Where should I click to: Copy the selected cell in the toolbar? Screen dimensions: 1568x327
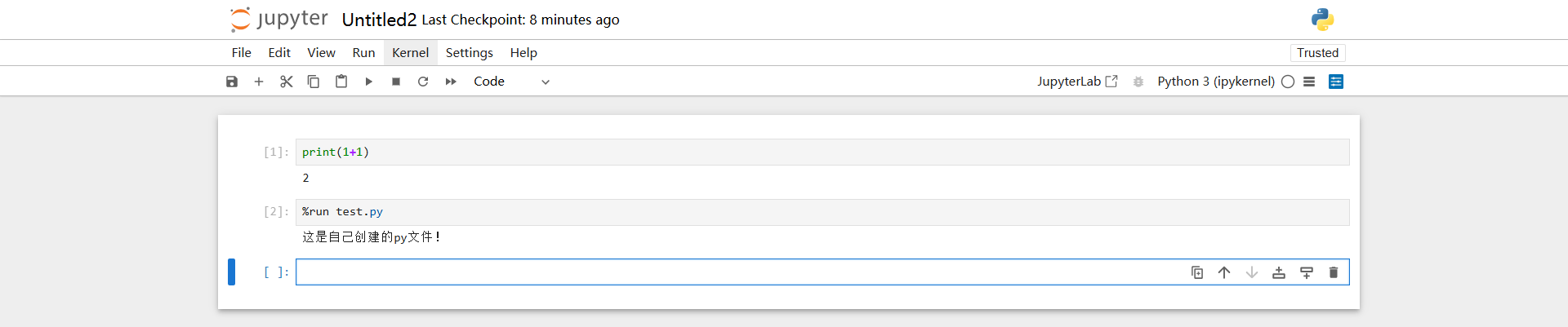pyautogui.click(x=314, y=82)
